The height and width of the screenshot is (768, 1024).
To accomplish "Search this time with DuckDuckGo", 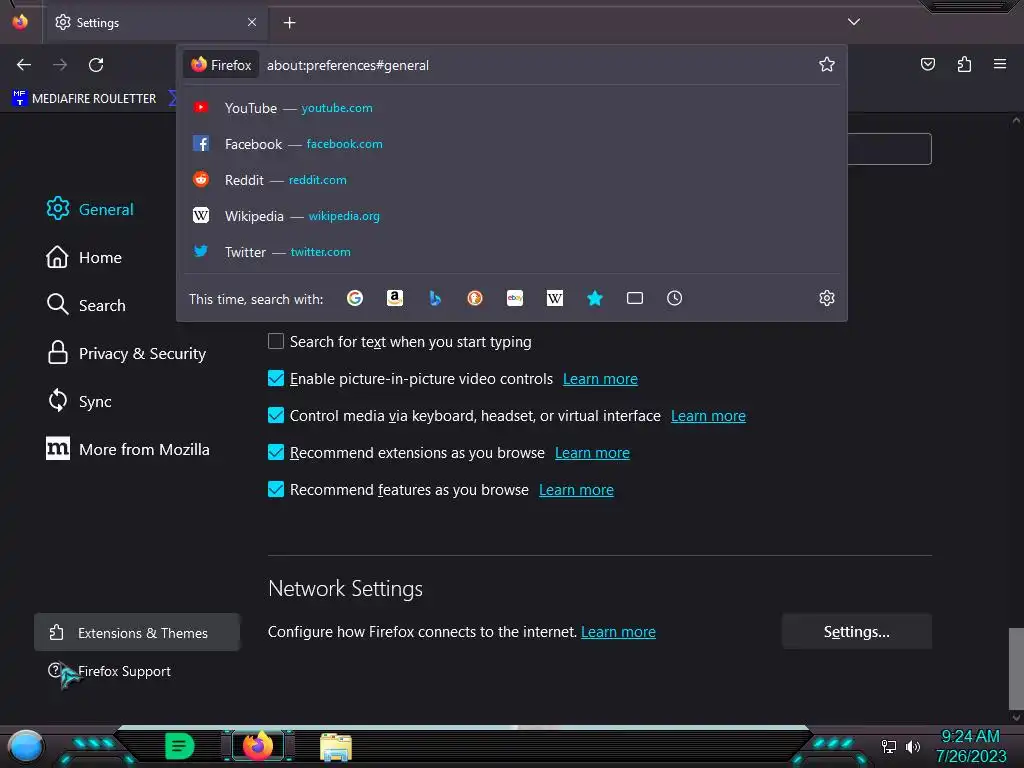I will click(475, 298).
